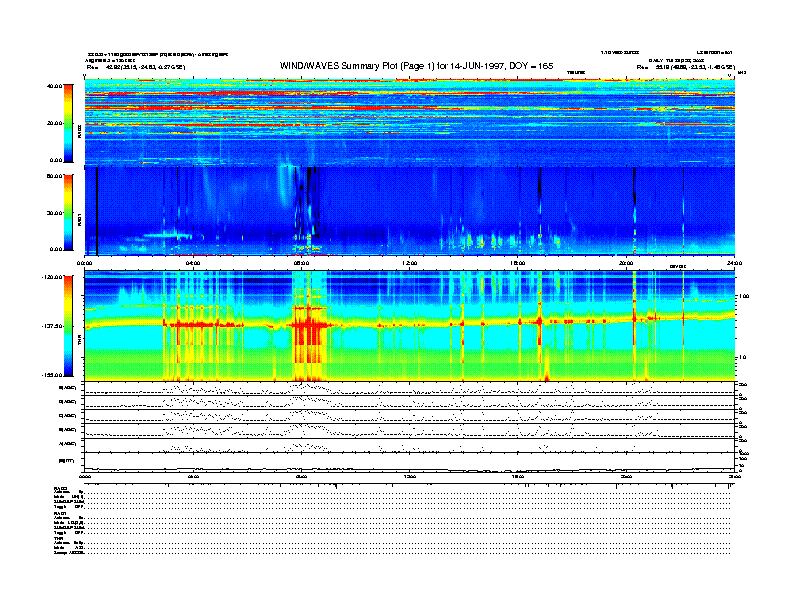The height and width of the screenshot is (612, 792).
Task: Select the 20.00 label on RAD2 color scale
Action: (54, 123)
